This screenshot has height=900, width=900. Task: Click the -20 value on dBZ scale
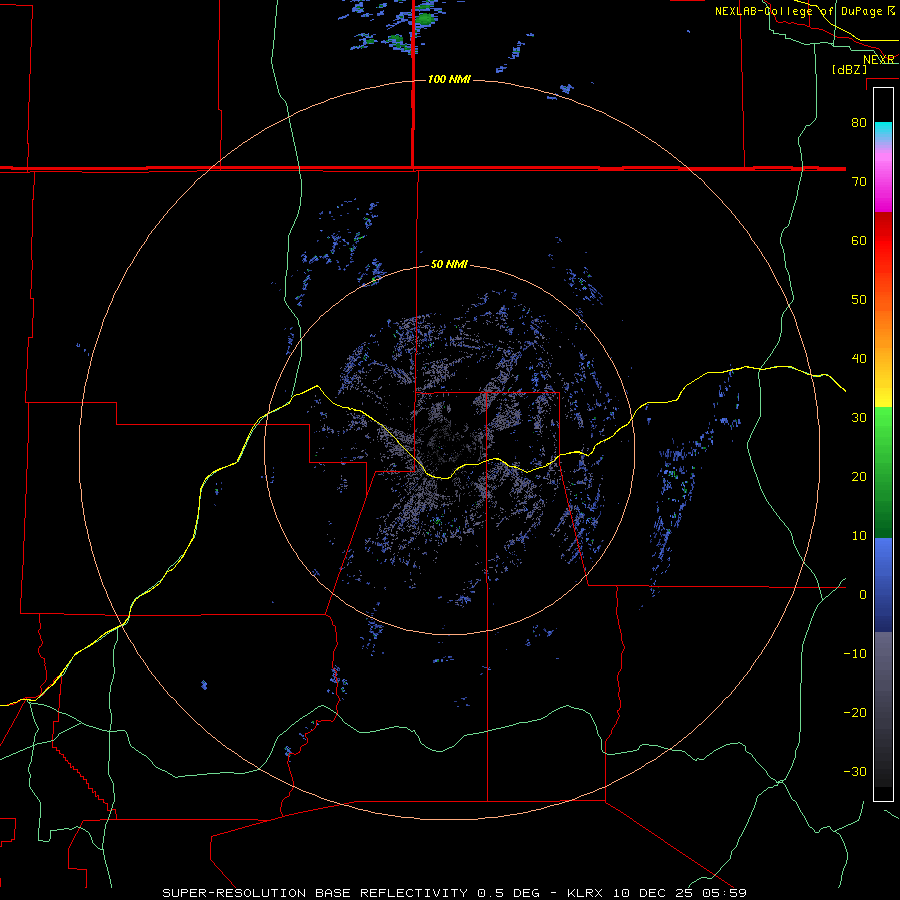855,713
